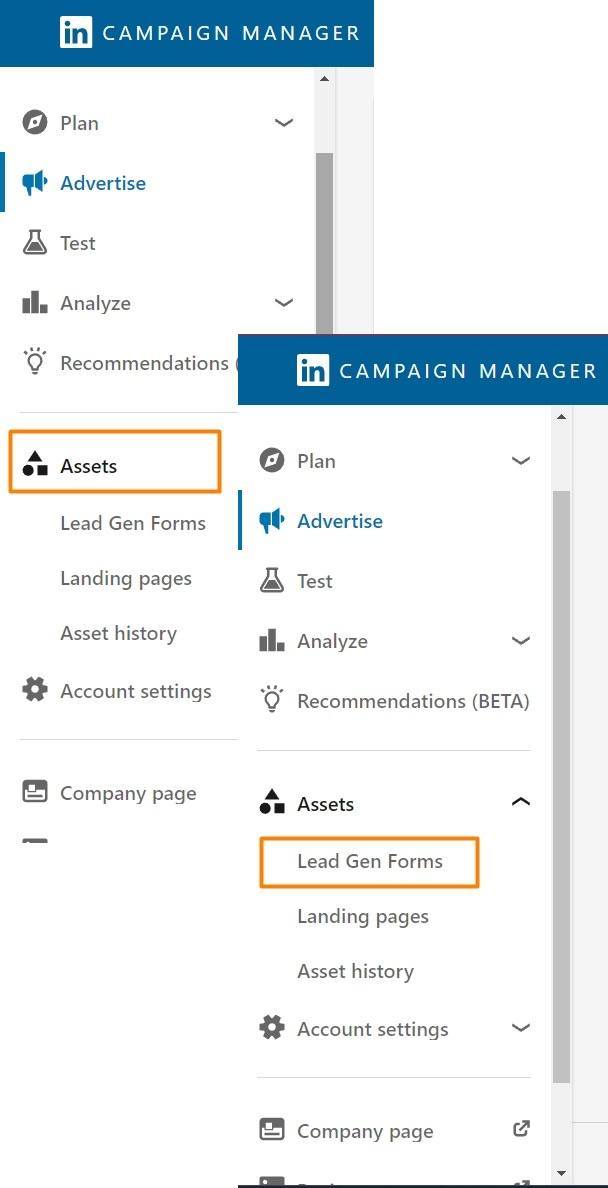This screenshot has width=608, height=1188.
Task: Open settings via the gear icon
Action: point(270,1028)
